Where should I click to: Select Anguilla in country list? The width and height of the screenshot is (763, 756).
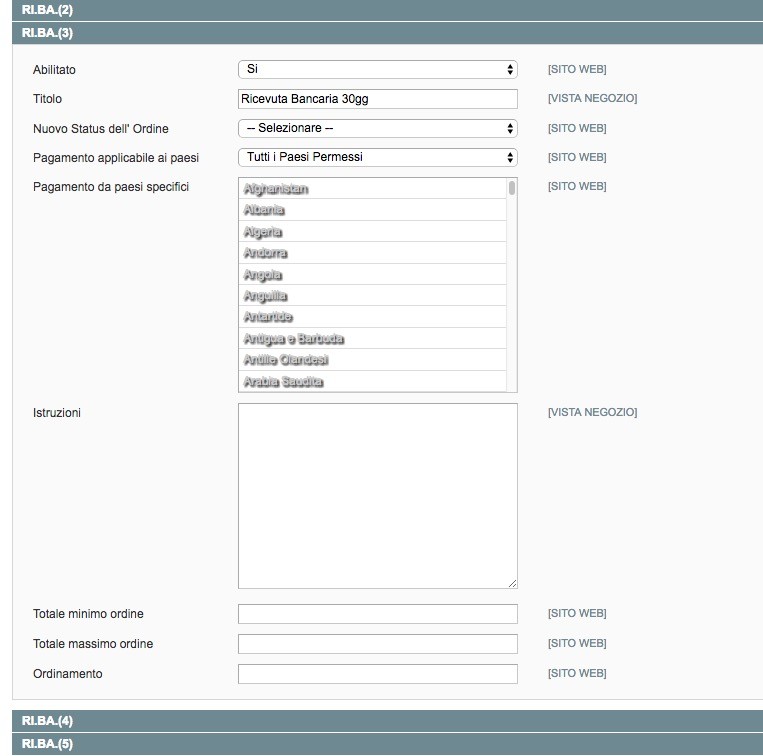coord(372,296)
